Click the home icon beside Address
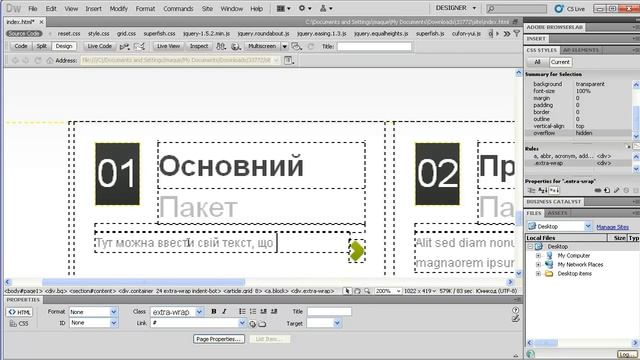The image size is (640, 360). click(50, 60)
